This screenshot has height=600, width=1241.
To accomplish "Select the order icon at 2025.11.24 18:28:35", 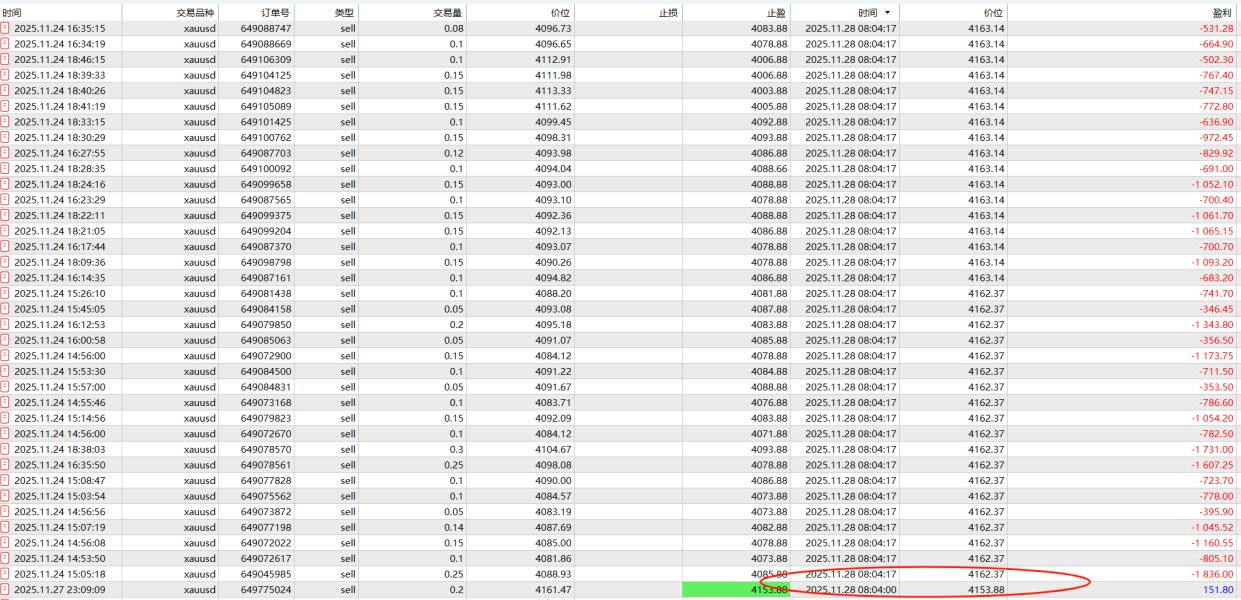I will (5, 169).
